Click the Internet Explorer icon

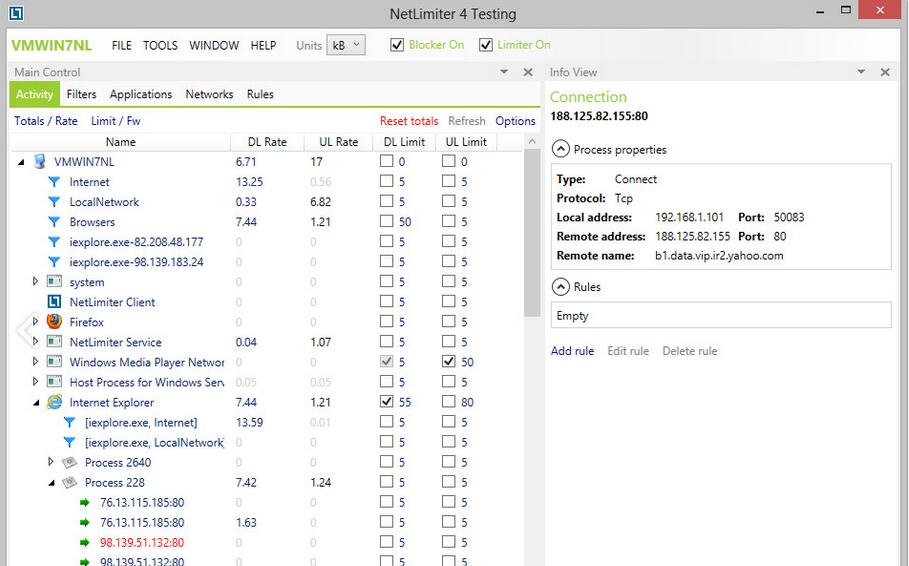pyautogui.click(x=54, y=401)
